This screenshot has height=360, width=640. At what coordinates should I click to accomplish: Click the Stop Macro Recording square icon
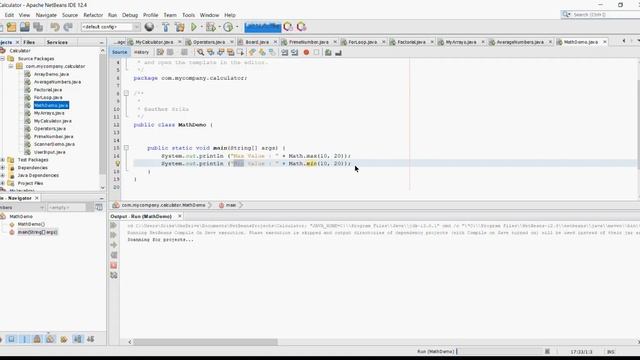point(316,52)
